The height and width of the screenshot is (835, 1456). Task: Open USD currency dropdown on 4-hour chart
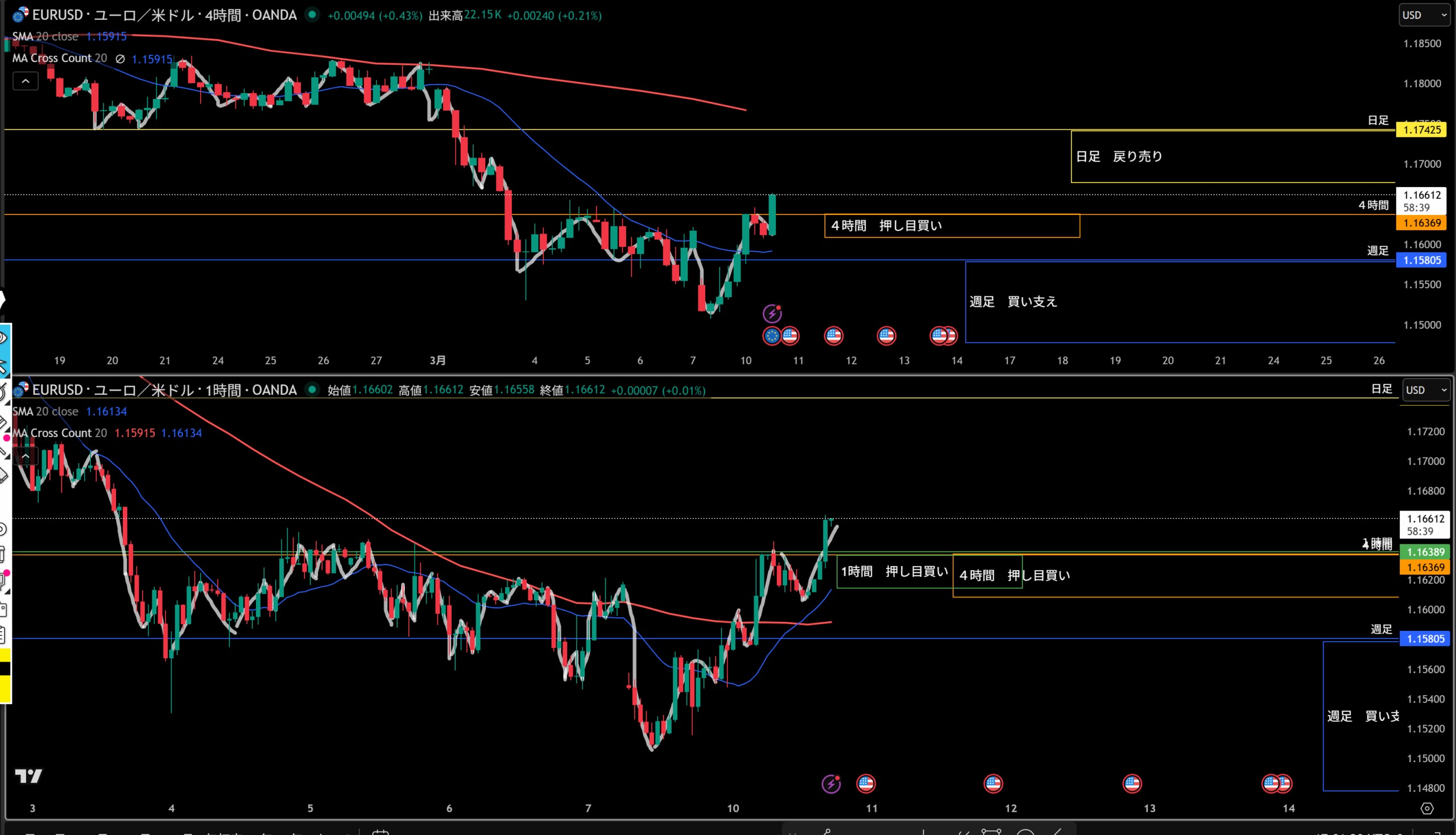[x=1424, y=15]
